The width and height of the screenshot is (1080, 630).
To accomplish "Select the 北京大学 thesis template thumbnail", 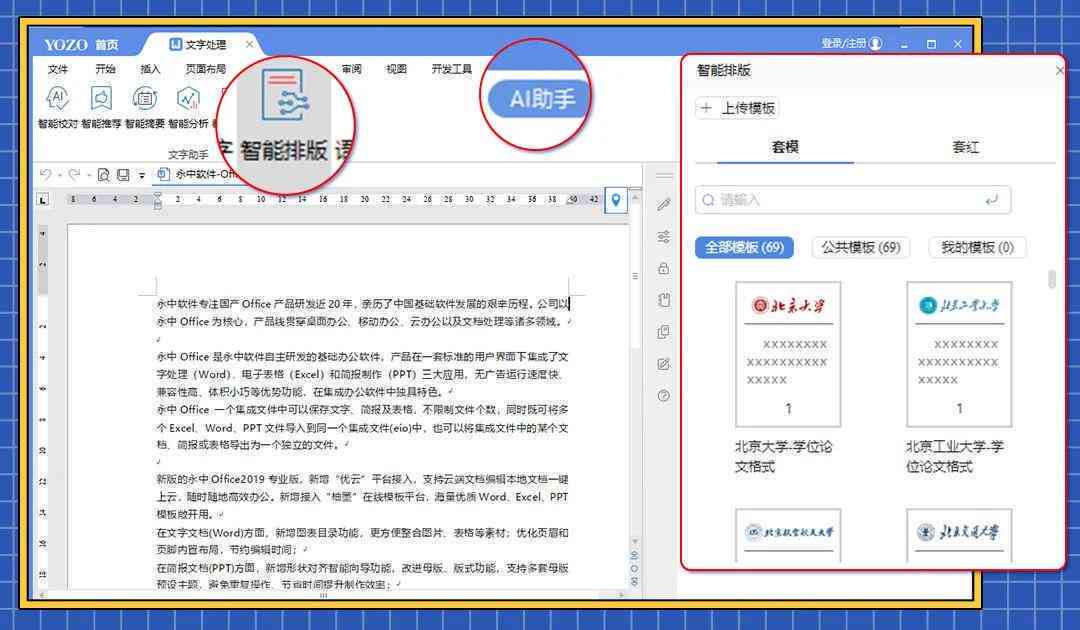I will click(788, 354).
